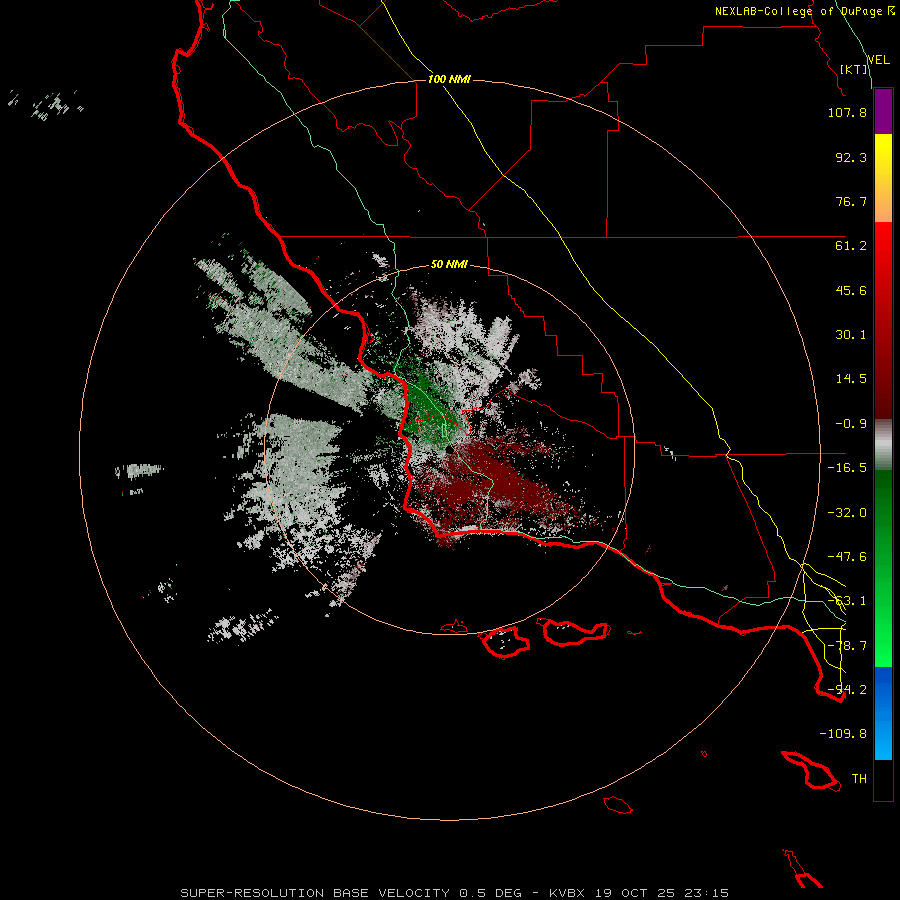Viewport: 900px width, 900px height.
Task: Click the -109.8 legend value
Action: [843, 734]
